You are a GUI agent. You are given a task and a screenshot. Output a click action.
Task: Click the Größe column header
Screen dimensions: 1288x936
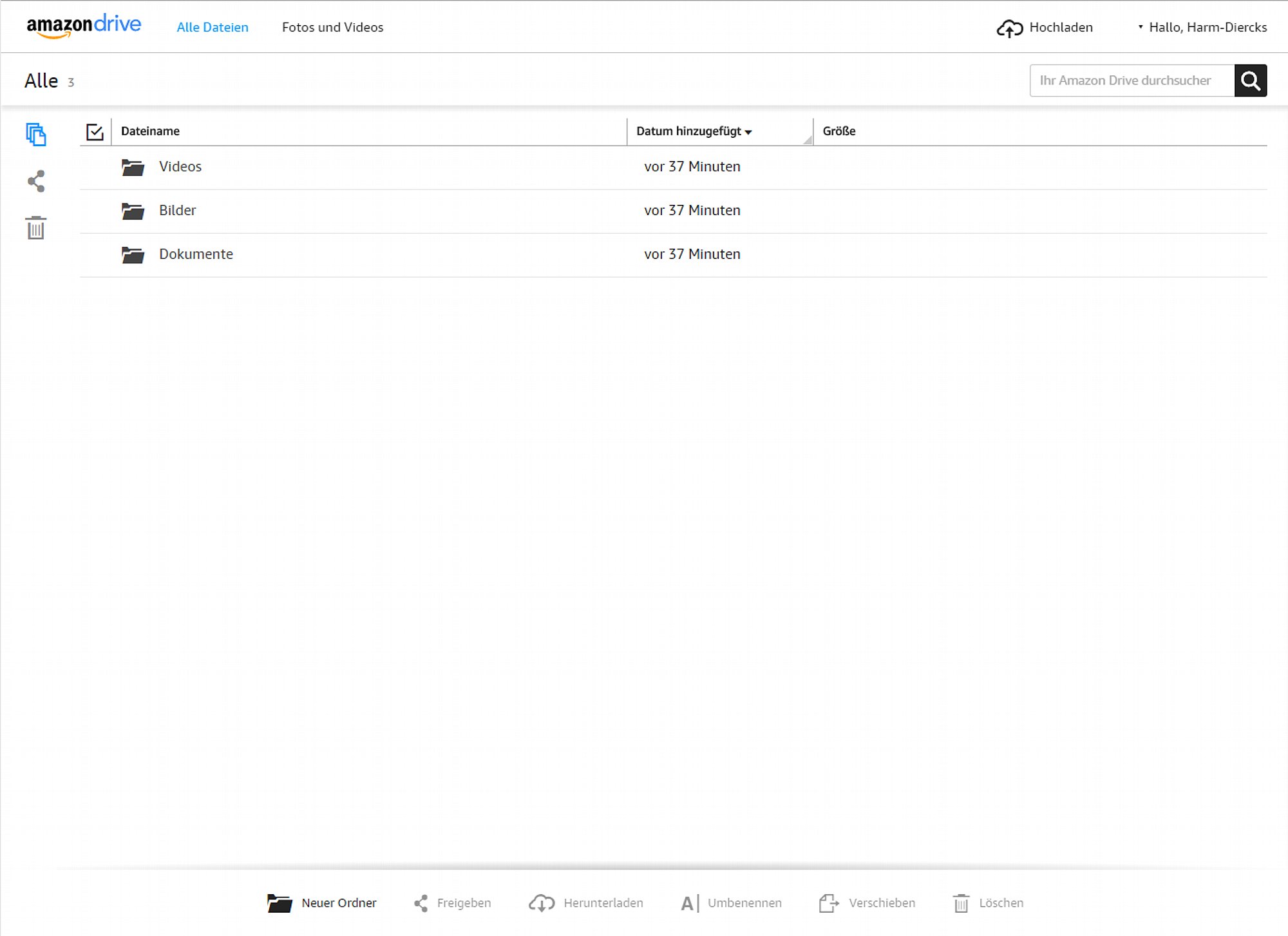pos(838,131)
